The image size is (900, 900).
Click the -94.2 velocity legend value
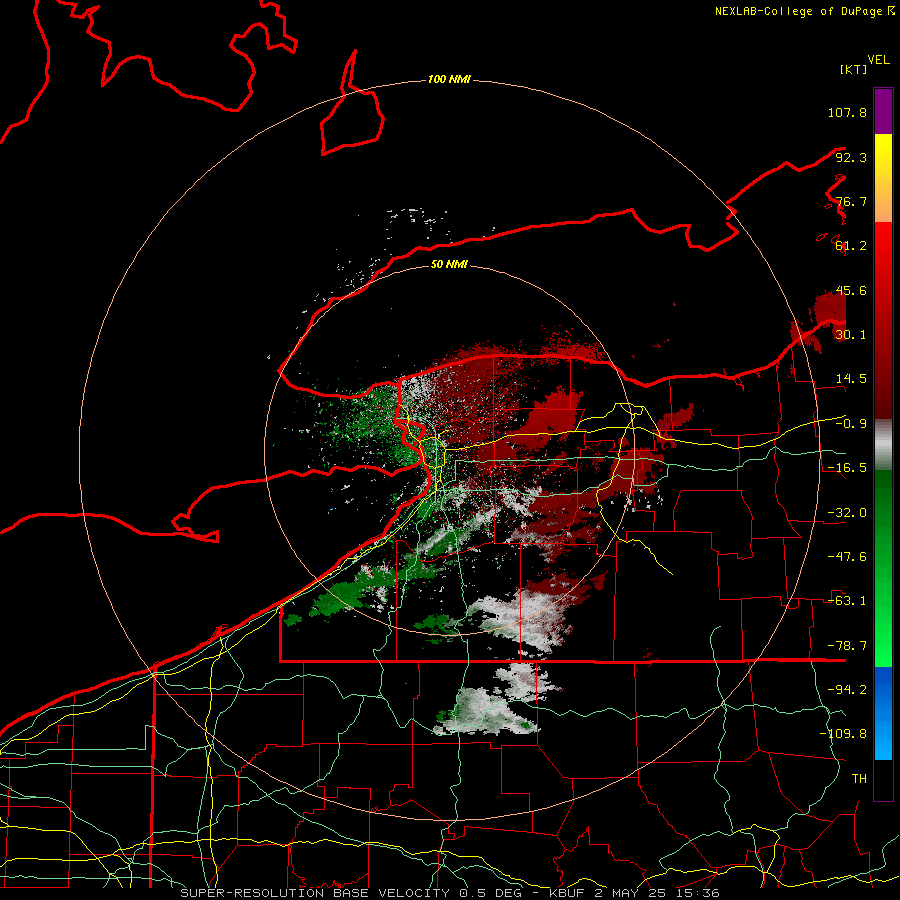tap(847, 690)
